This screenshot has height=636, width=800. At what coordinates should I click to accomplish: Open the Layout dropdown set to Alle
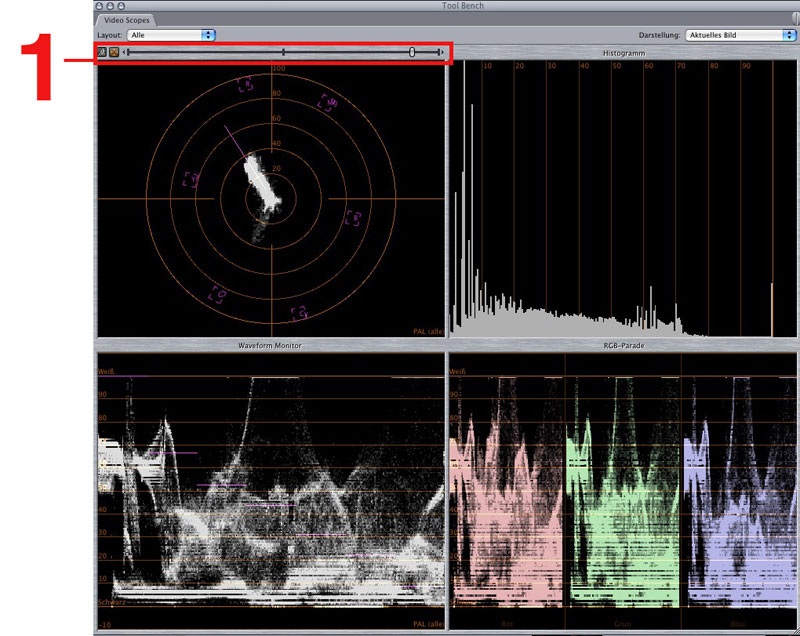173,35
